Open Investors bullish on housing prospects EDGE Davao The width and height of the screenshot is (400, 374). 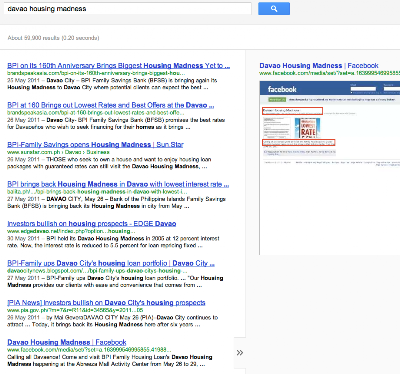(x=92, y=224)
